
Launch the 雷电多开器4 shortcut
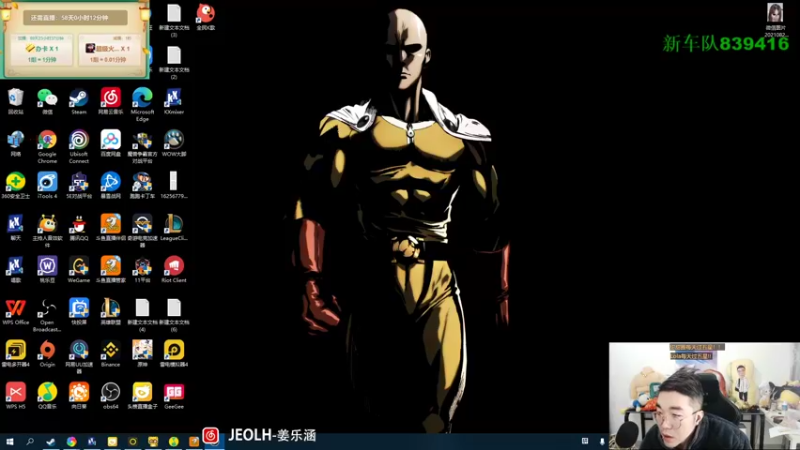pyautogui.click(x=16, y=351)
